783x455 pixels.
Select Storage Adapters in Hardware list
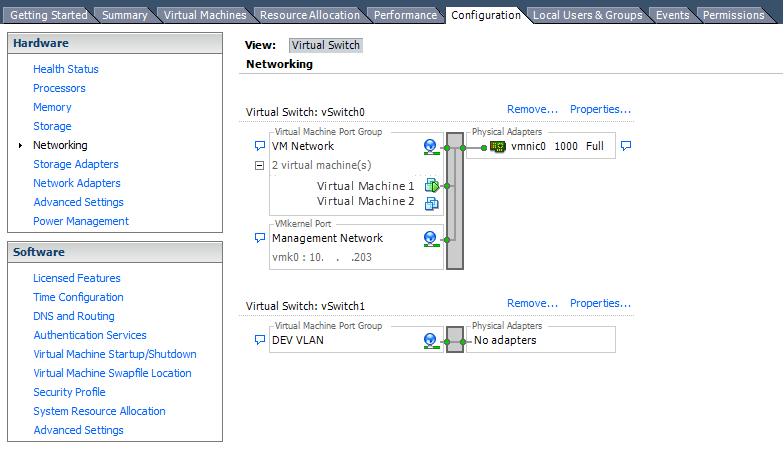click(x=76, y=164)
